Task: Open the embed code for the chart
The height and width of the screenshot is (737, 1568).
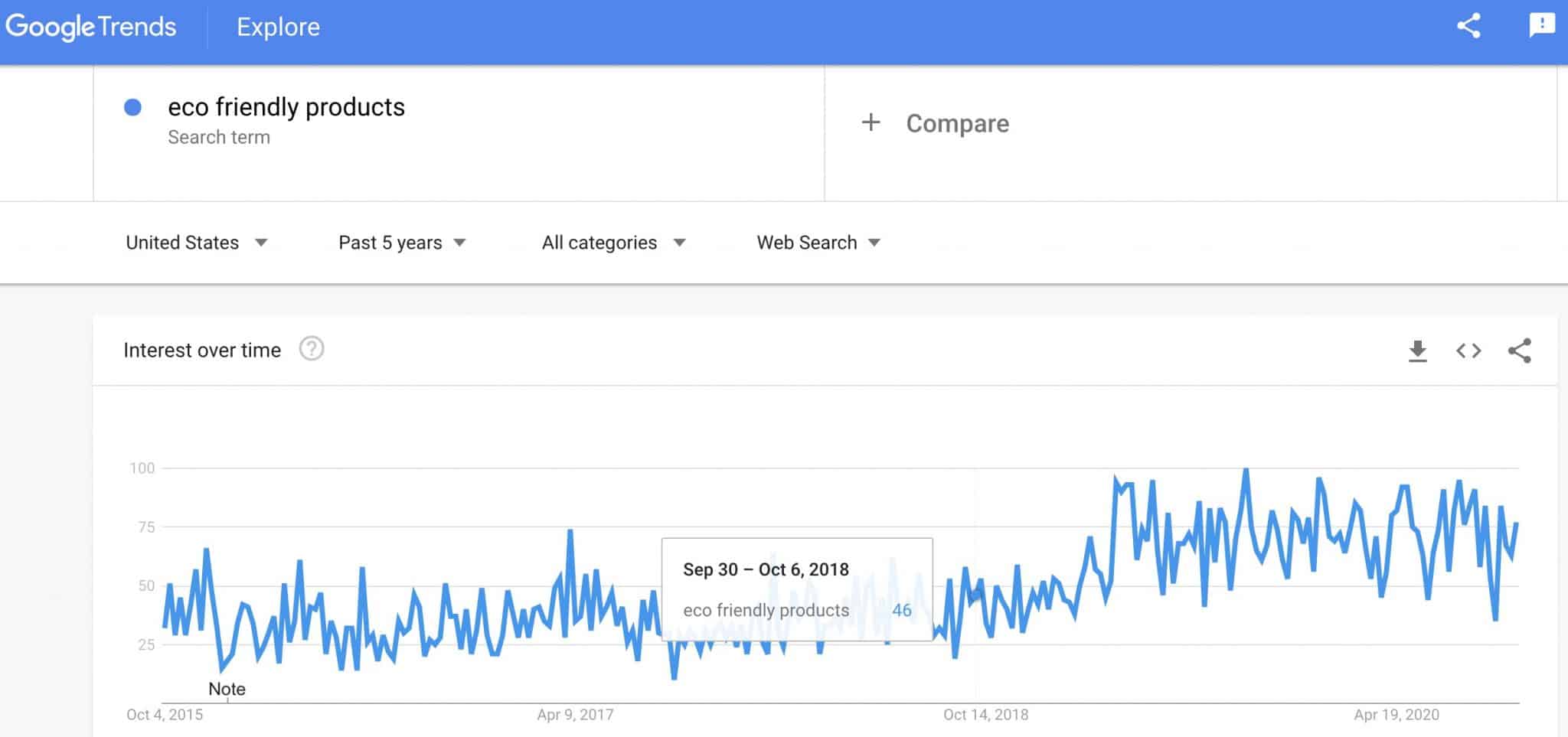Action: 1468,351
